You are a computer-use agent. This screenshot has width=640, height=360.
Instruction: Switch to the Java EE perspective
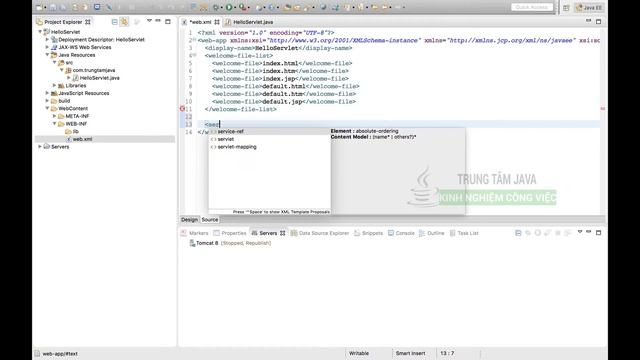(589, 7)
